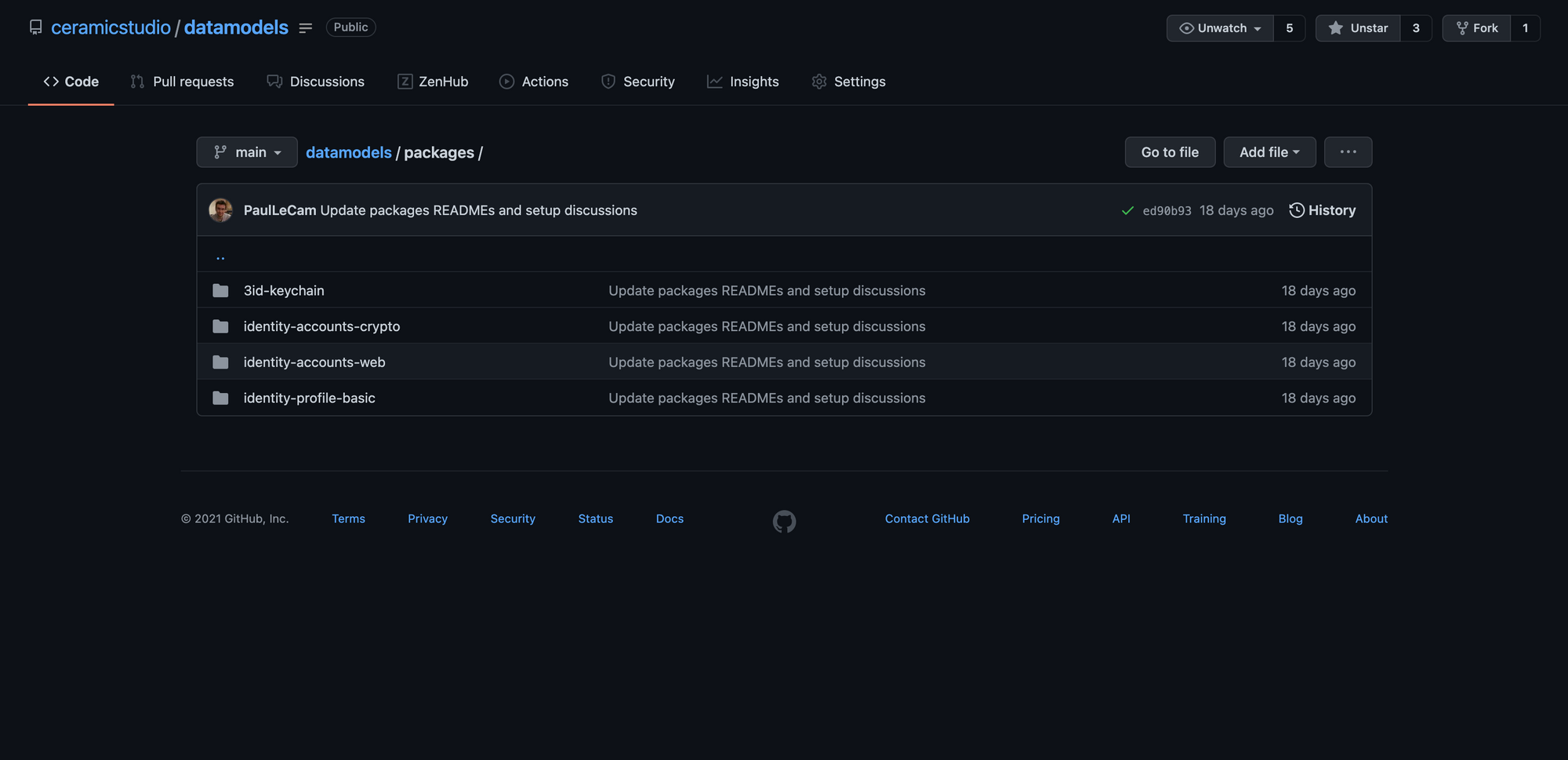The width and height of the screenshot is (1568, 760).
Task: View the forks count of 1
Action: pos(1526,28)
